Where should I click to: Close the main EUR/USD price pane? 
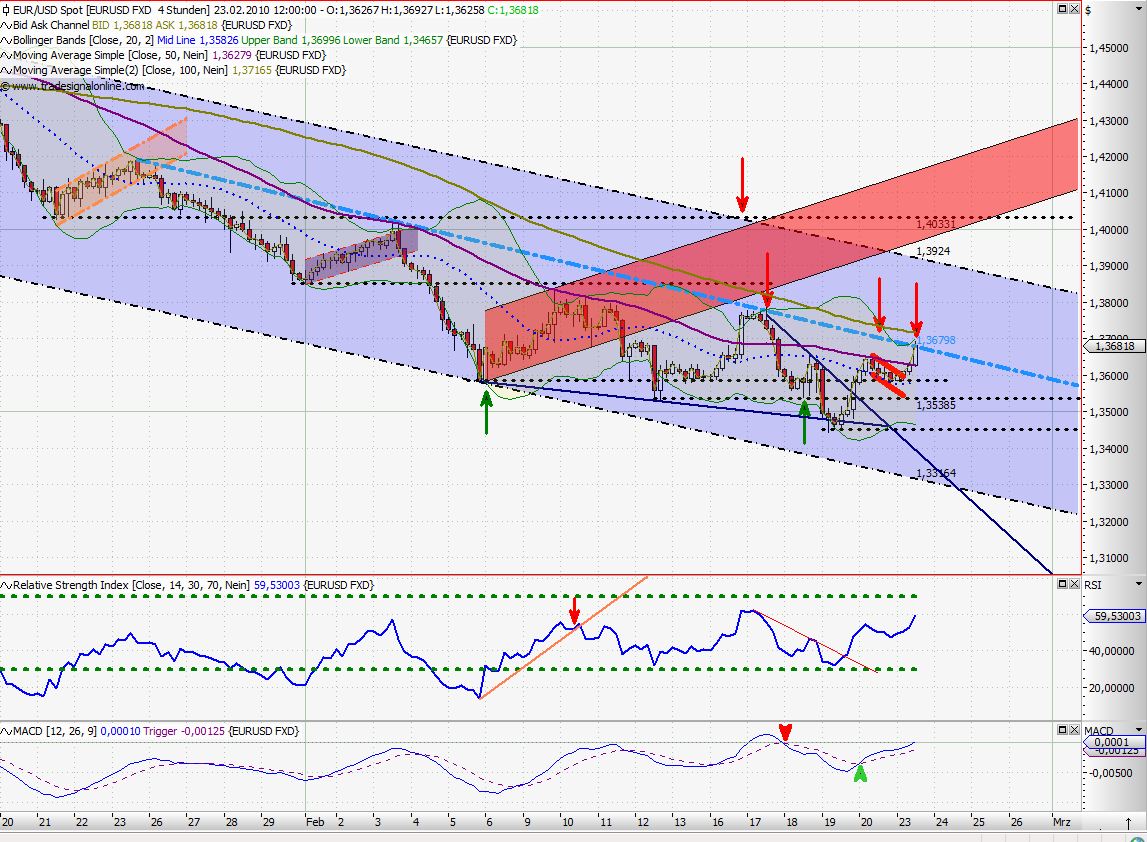pos(1074,9)
